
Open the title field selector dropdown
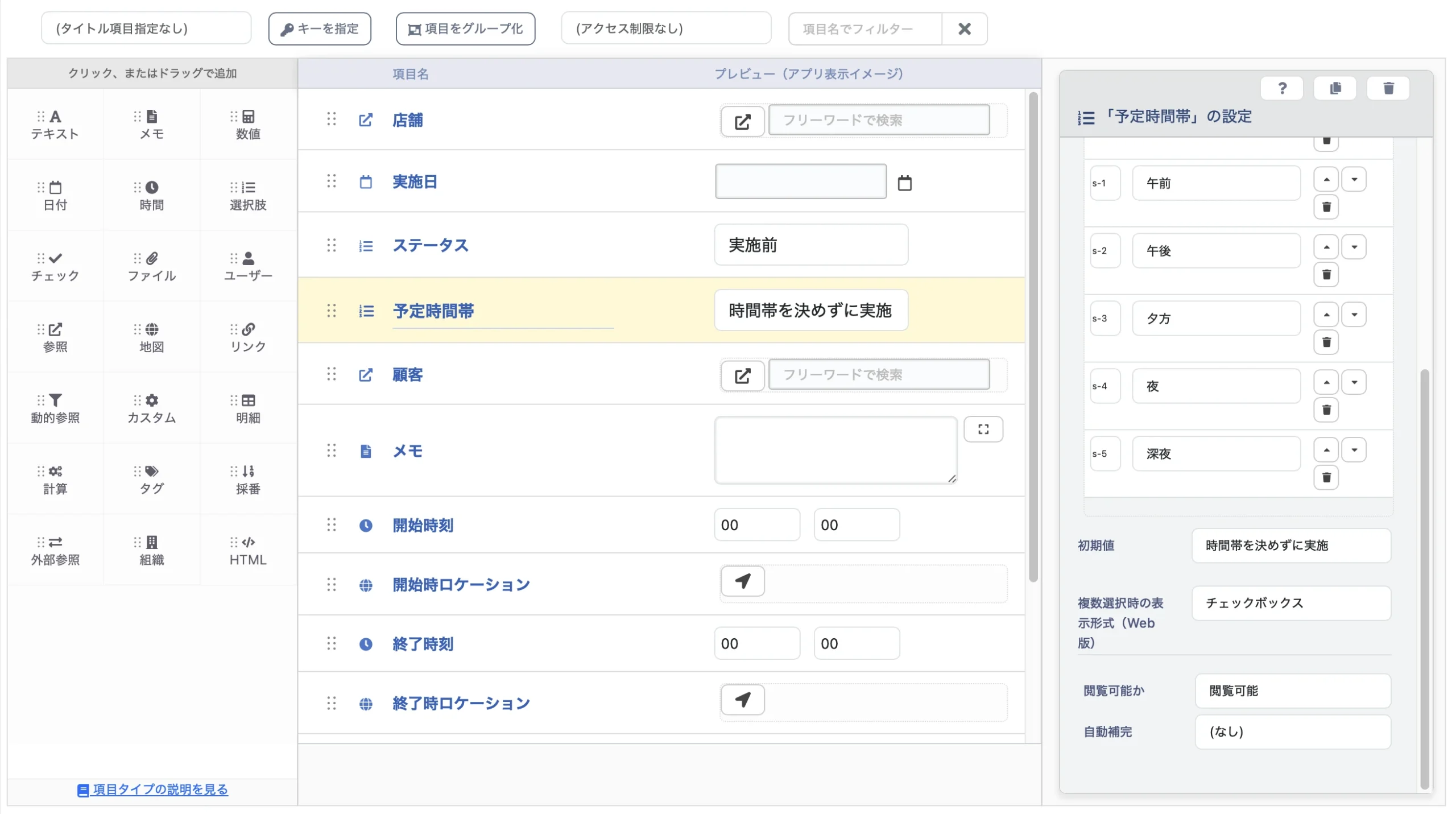[146, 28]
